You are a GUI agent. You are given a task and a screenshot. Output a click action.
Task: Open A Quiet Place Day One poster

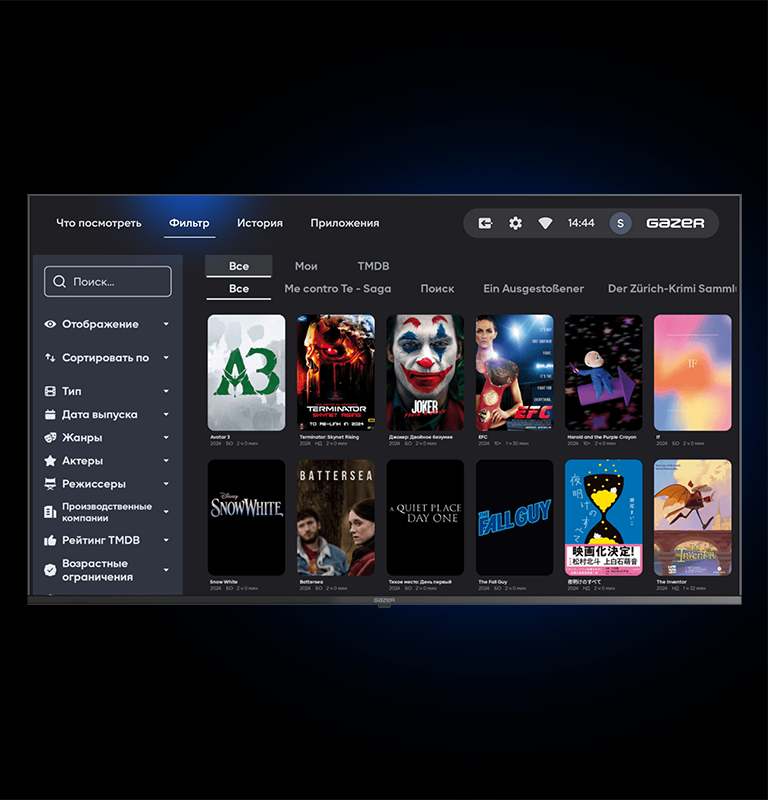425,517
